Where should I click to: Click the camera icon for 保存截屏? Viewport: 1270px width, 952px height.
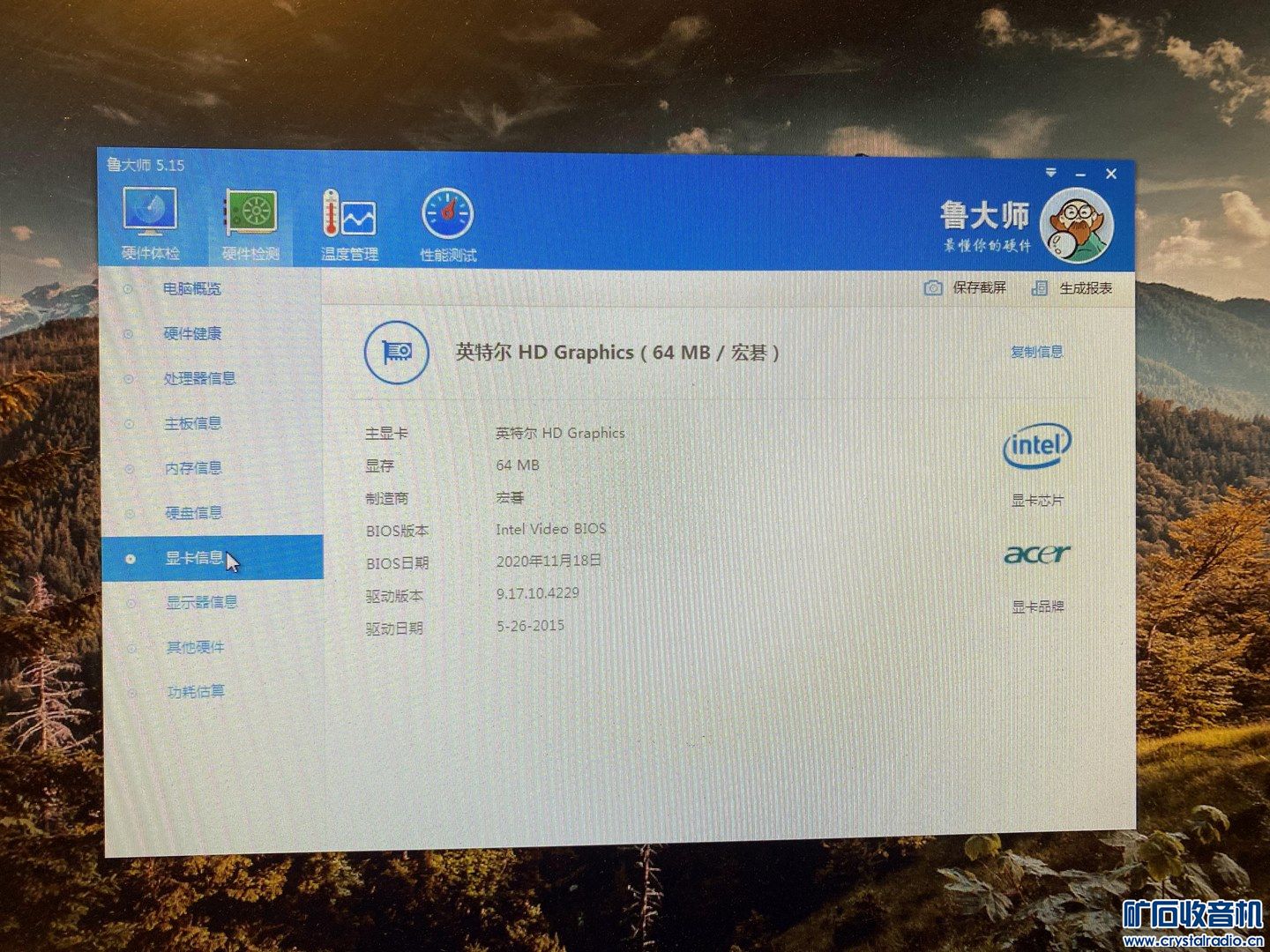[933, 288]
